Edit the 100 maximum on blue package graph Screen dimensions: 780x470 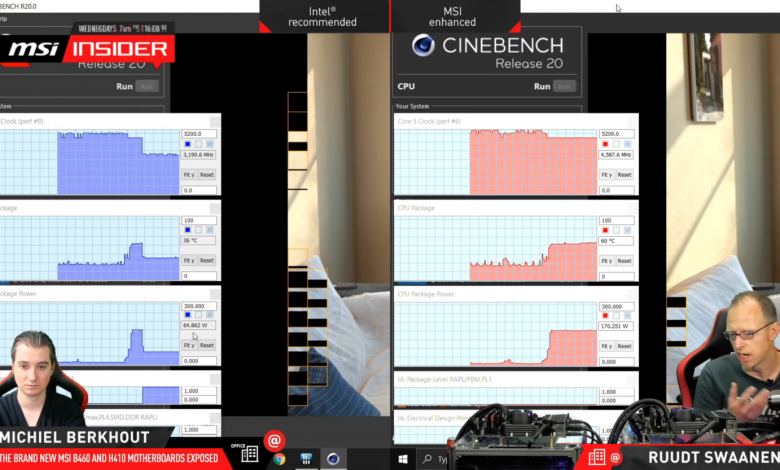(199, 220)
